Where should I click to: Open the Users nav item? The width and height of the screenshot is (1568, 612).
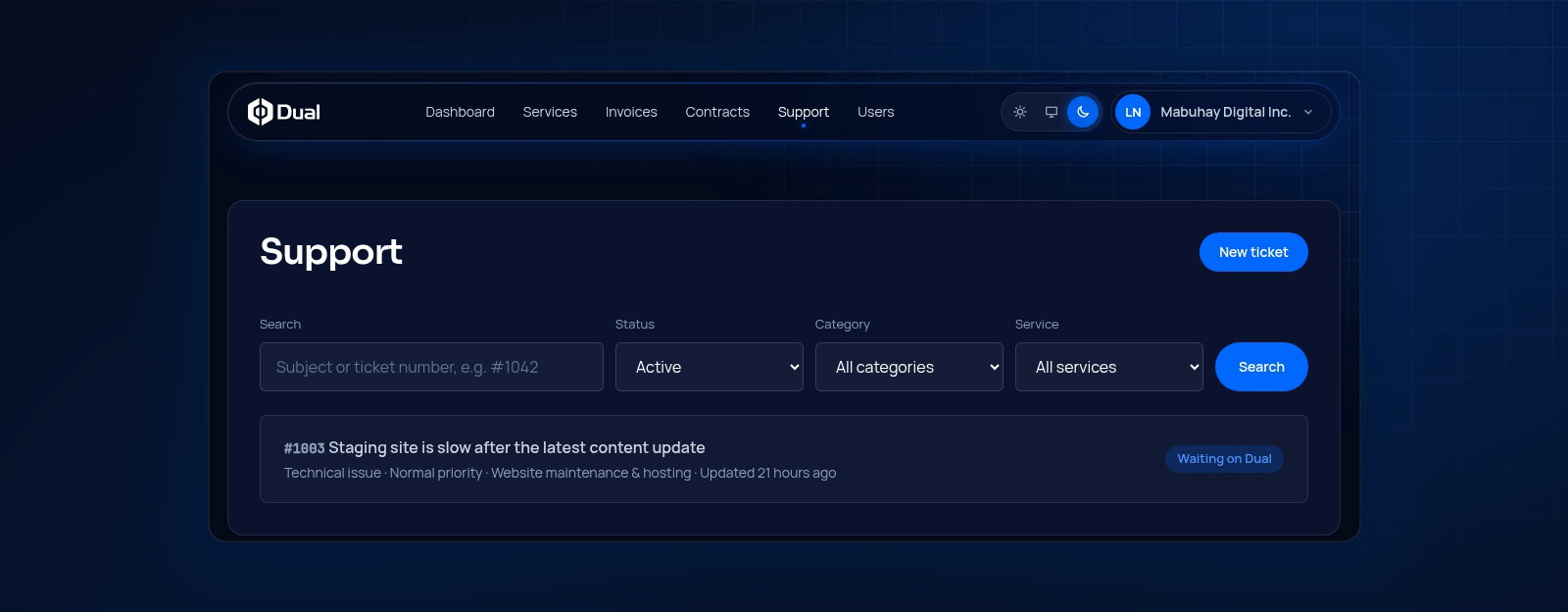point(875,112)
